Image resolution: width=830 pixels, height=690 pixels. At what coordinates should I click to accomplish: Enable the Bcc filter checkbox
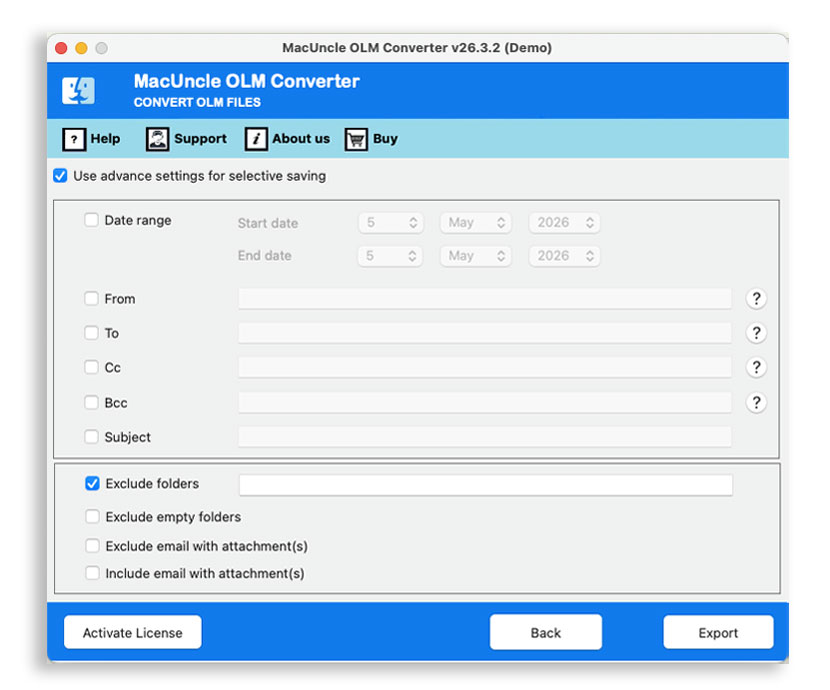(92, 402)
